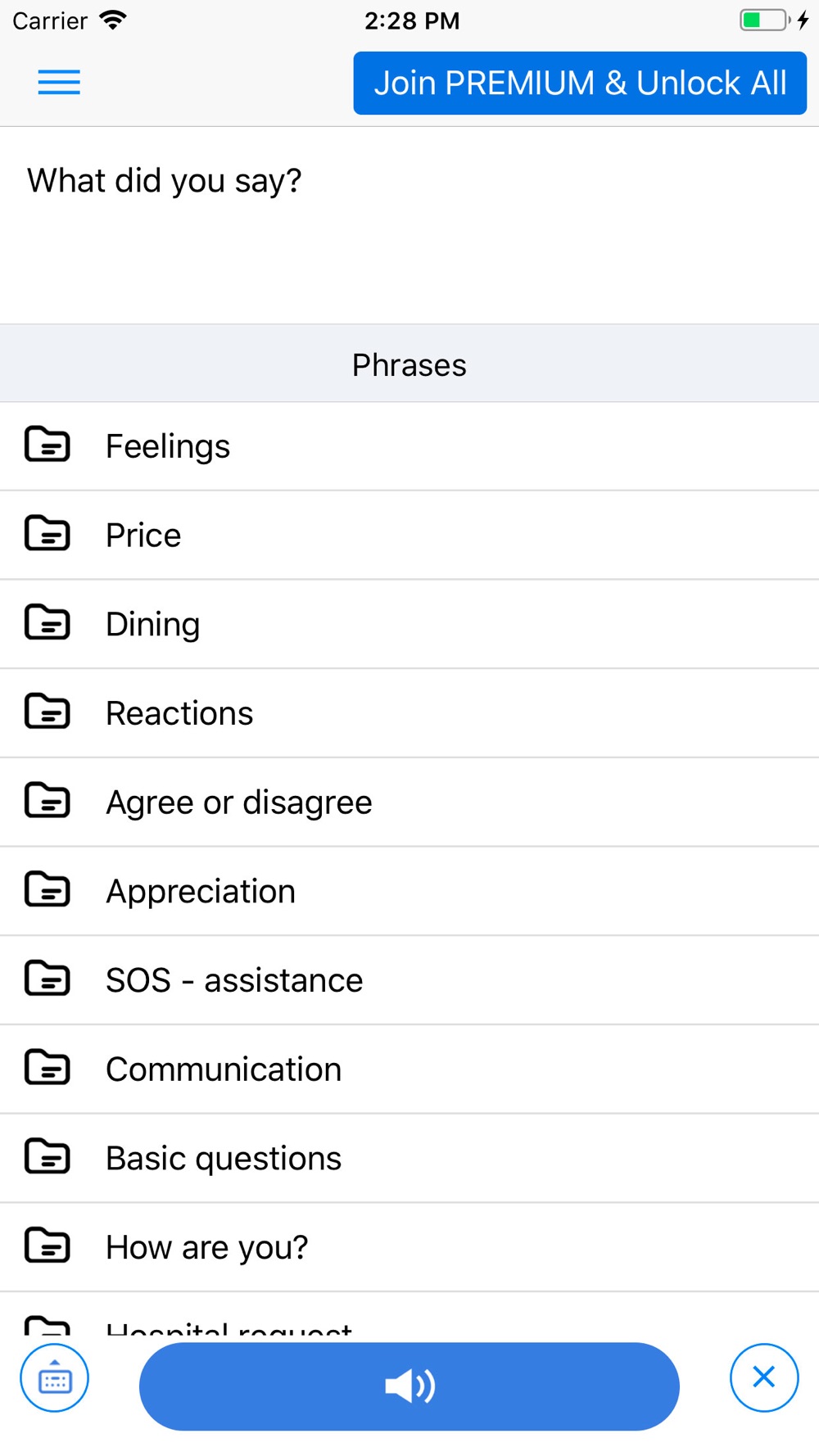Open the Reactions phrase list
This screenshot has height=1456, width=819.
(179, 713)
